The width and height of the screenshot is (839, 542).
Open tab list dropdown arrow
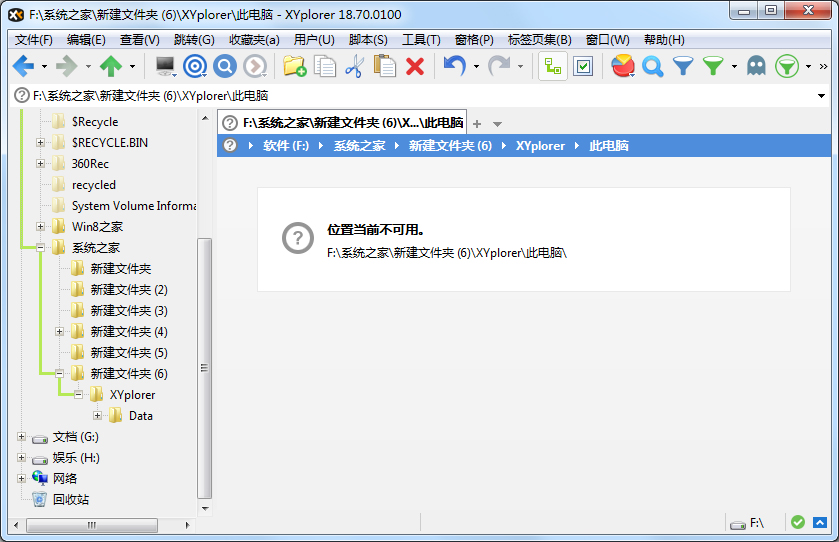coord(497,124)
